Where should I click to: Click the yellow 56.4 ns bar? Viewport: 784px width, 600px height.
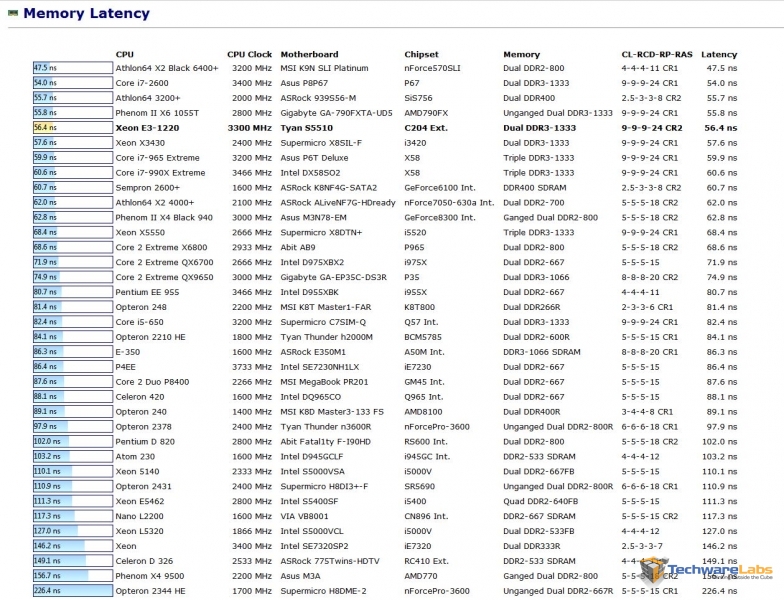45,128
